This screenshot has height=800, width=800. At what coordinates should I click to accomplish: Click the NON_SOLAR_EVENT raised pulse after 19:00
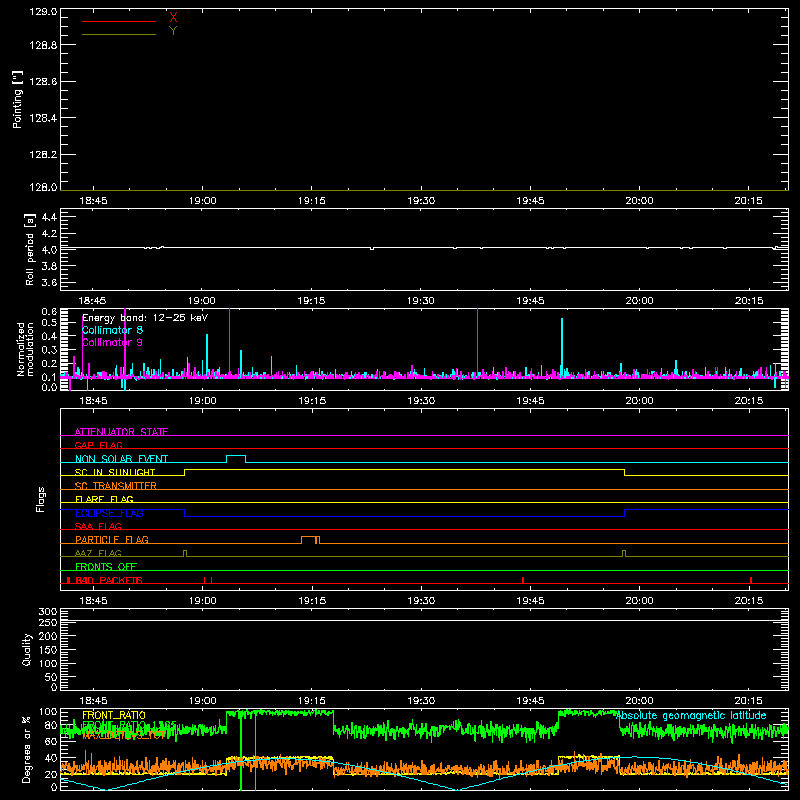coord(236,456)
